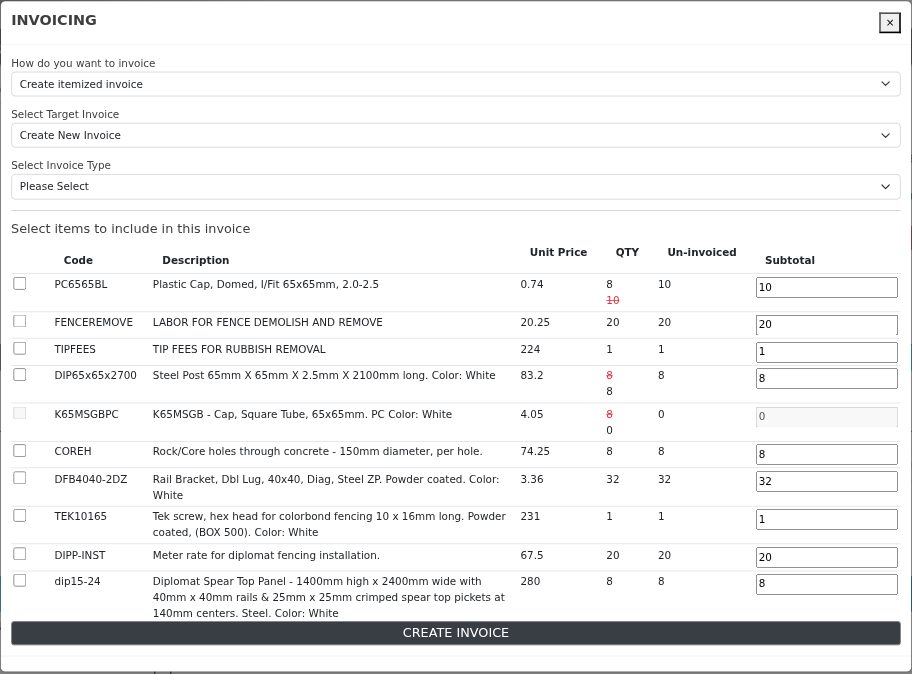The height and width of the screenshot is (674, 912).
Task: Focus the DIP65x65x2700 subtotal input
Action: pos(826,379)
